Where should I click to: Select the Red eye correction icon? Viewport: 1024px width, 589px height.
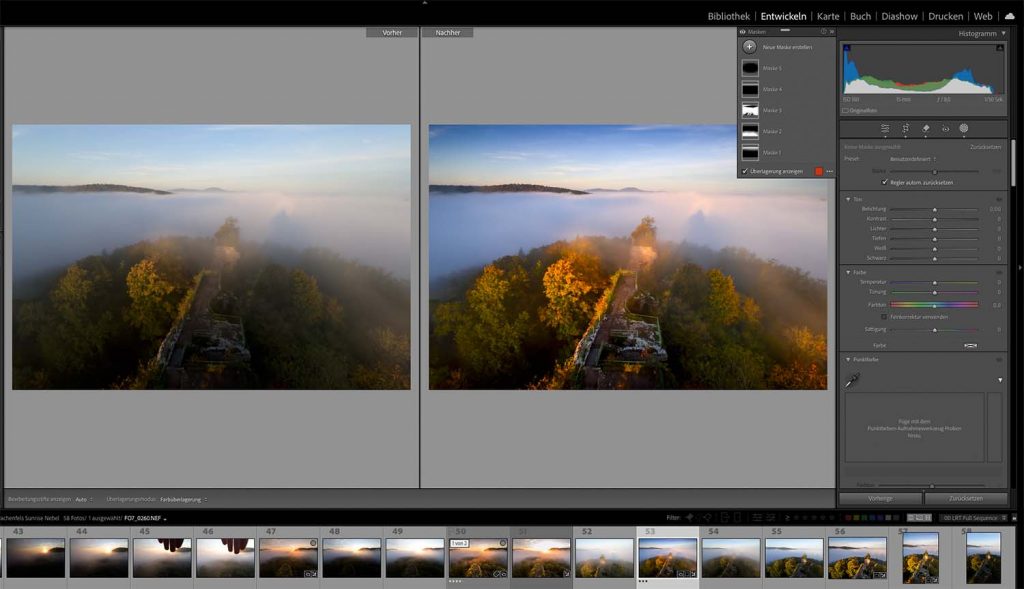[945, 129]
